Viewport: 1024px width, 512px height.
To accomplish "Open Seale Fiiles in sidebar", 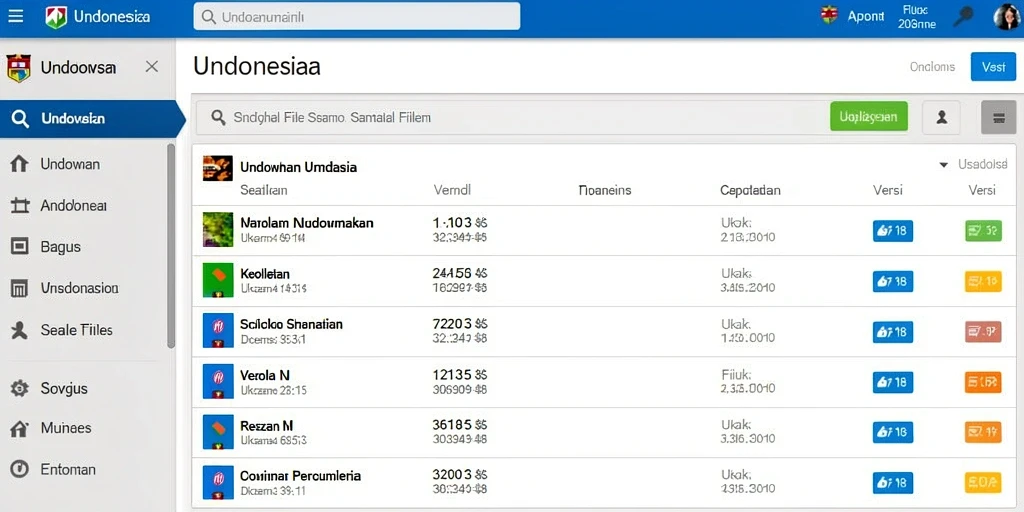I will click(76, 330).
